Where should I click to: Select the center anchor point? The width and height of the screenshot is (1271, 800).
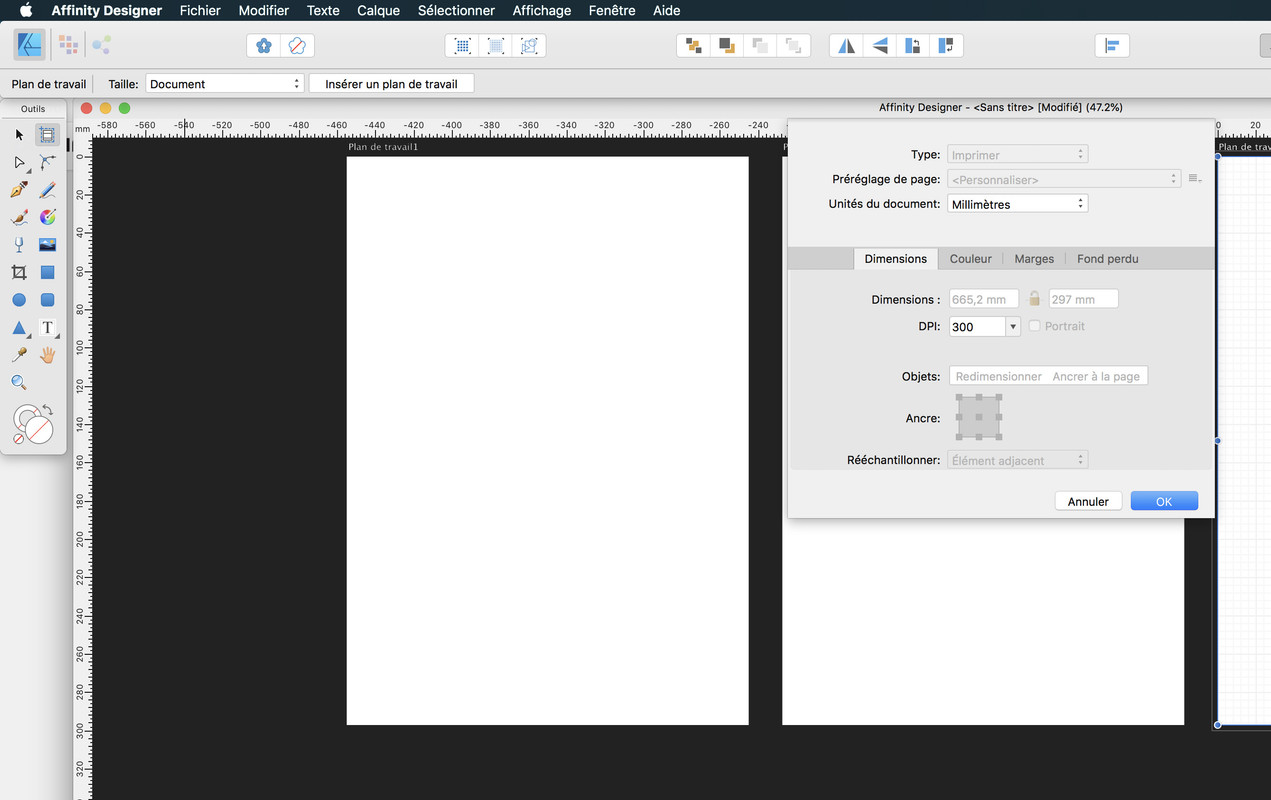click(979, 417)
